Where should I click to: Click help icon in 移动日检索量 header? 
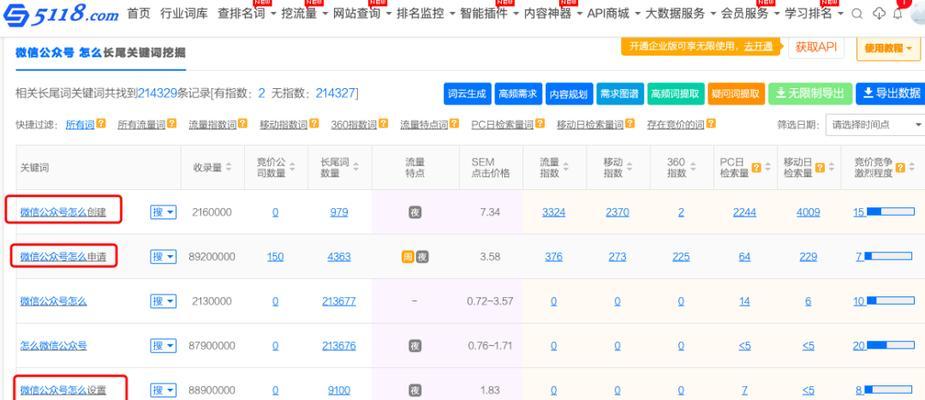click(820, 168)
